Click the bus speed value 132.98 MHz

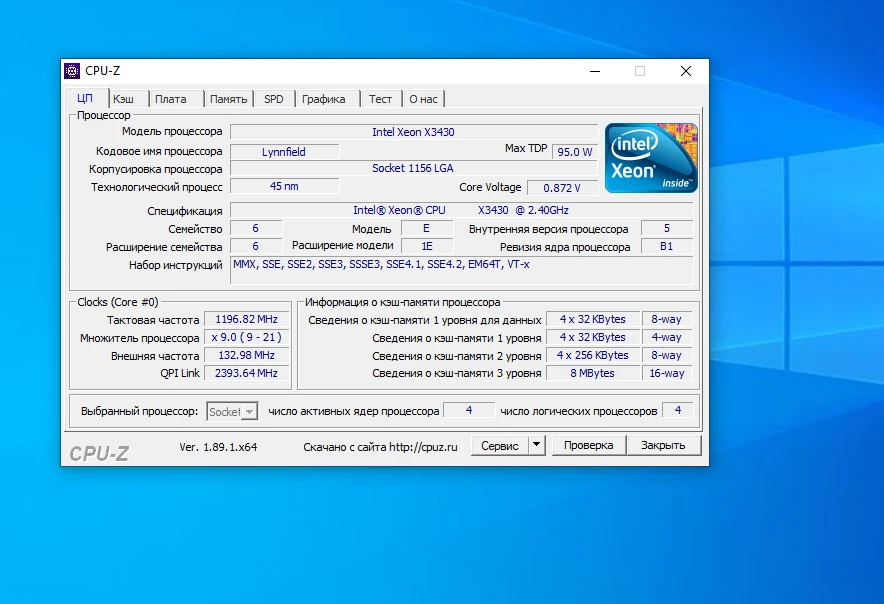click(x=246, y=355)
